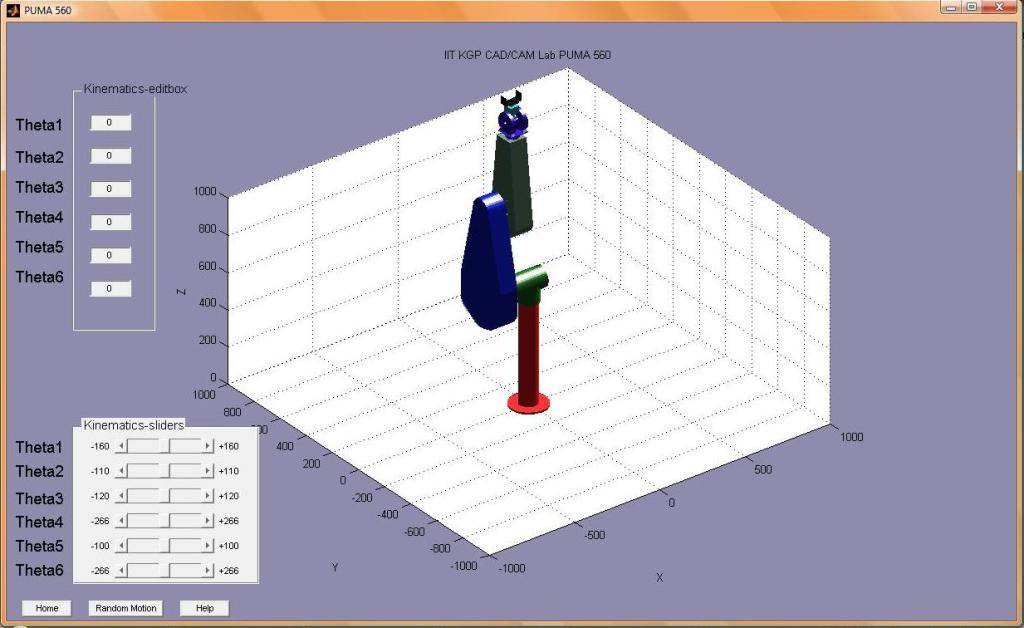Click the Theta3 slider thumb
The height and width of the screenshot is (628, 1024).
[165, 496]
